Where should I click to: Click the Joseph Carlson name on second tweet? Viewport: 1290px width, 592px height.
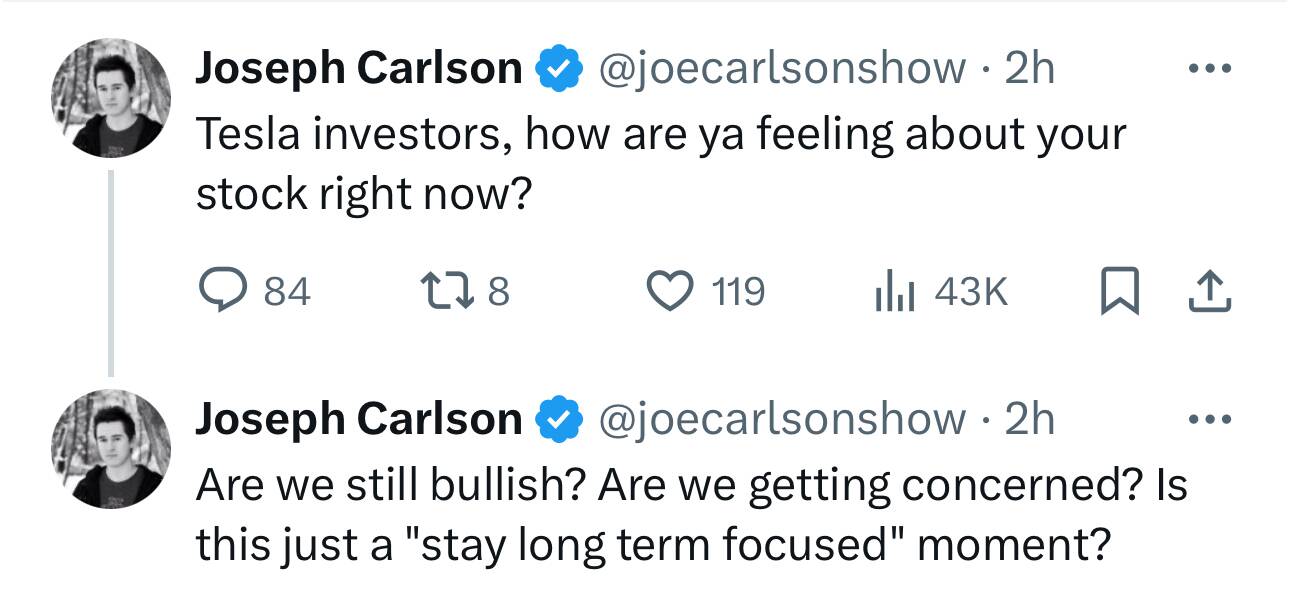(x=359, y=419)
